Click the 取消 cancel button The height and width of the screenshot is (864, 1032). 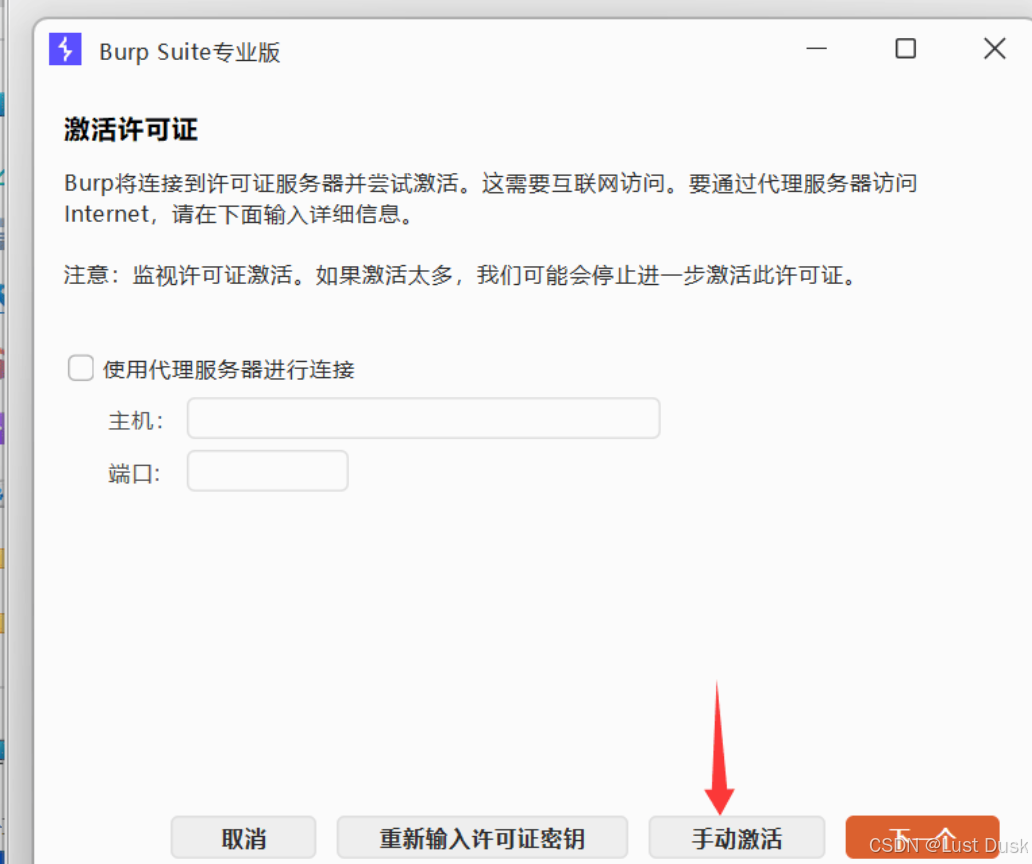[244, 838]
